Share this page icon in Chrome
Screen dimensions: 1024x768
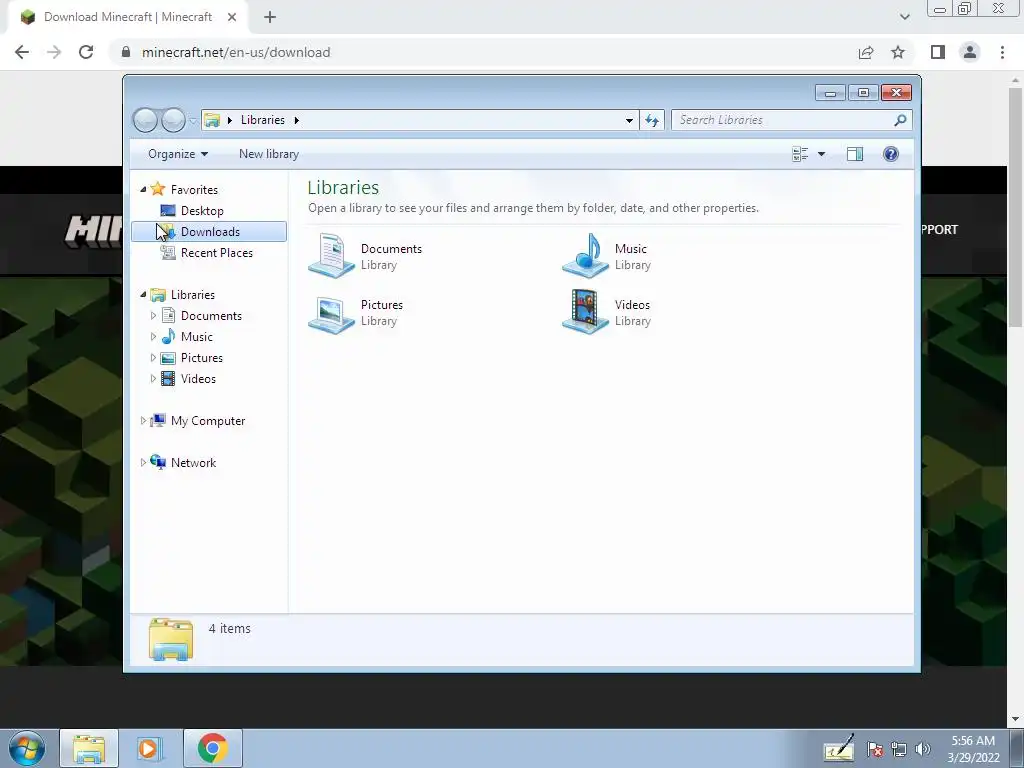[866, 52]
